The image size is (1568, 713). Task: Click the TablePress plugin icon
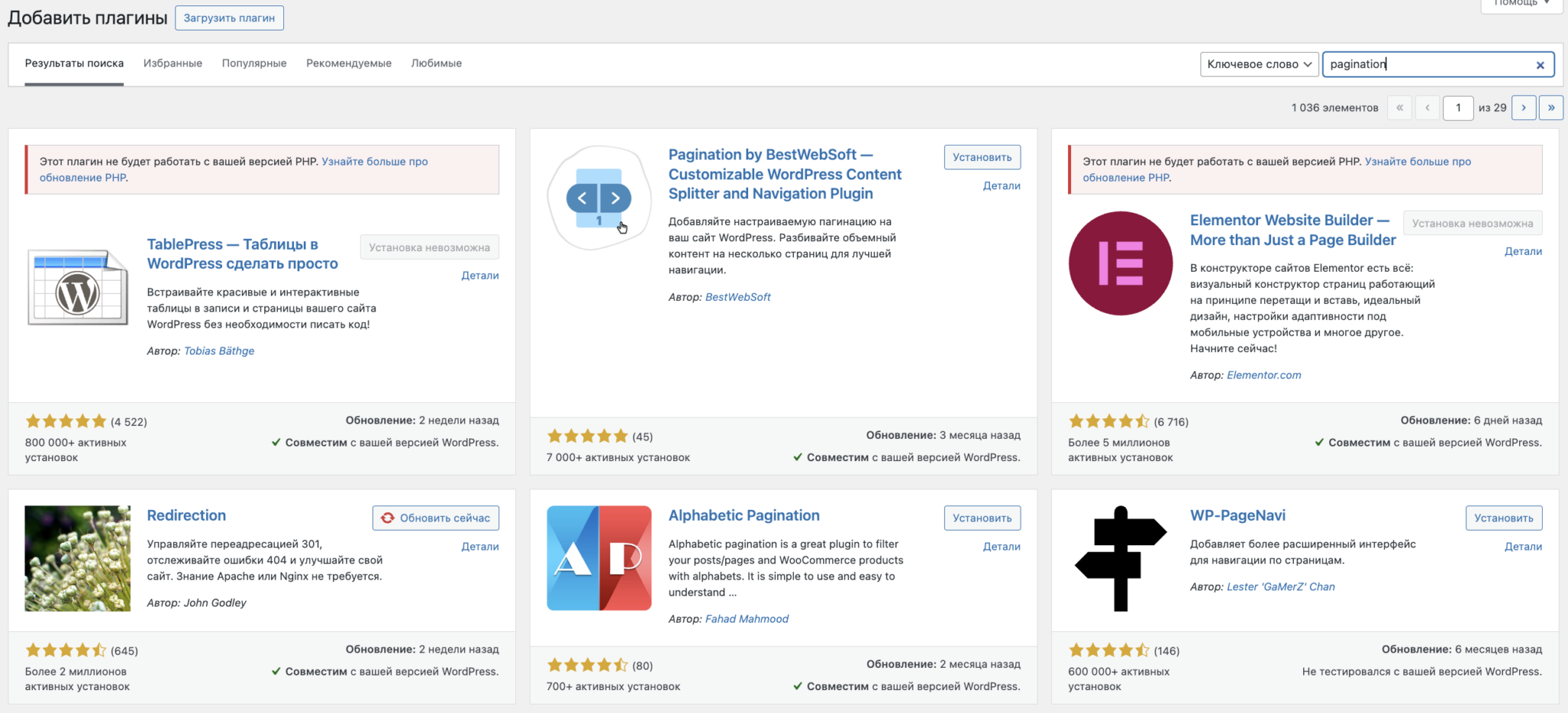click(77, 287)
